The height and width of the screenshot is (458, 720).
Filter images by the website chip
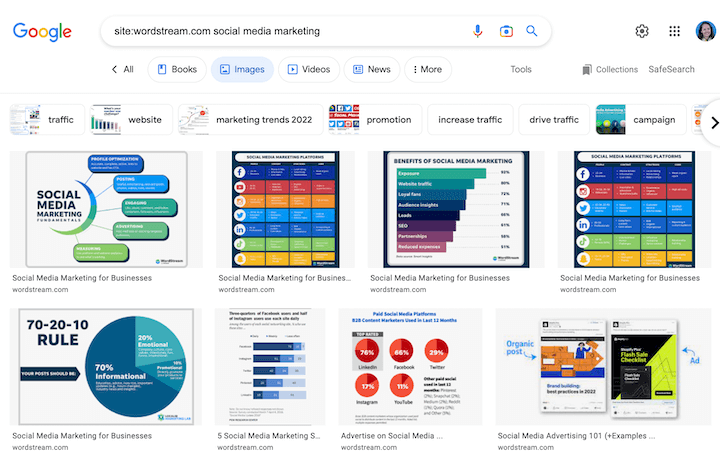[131, 119]
